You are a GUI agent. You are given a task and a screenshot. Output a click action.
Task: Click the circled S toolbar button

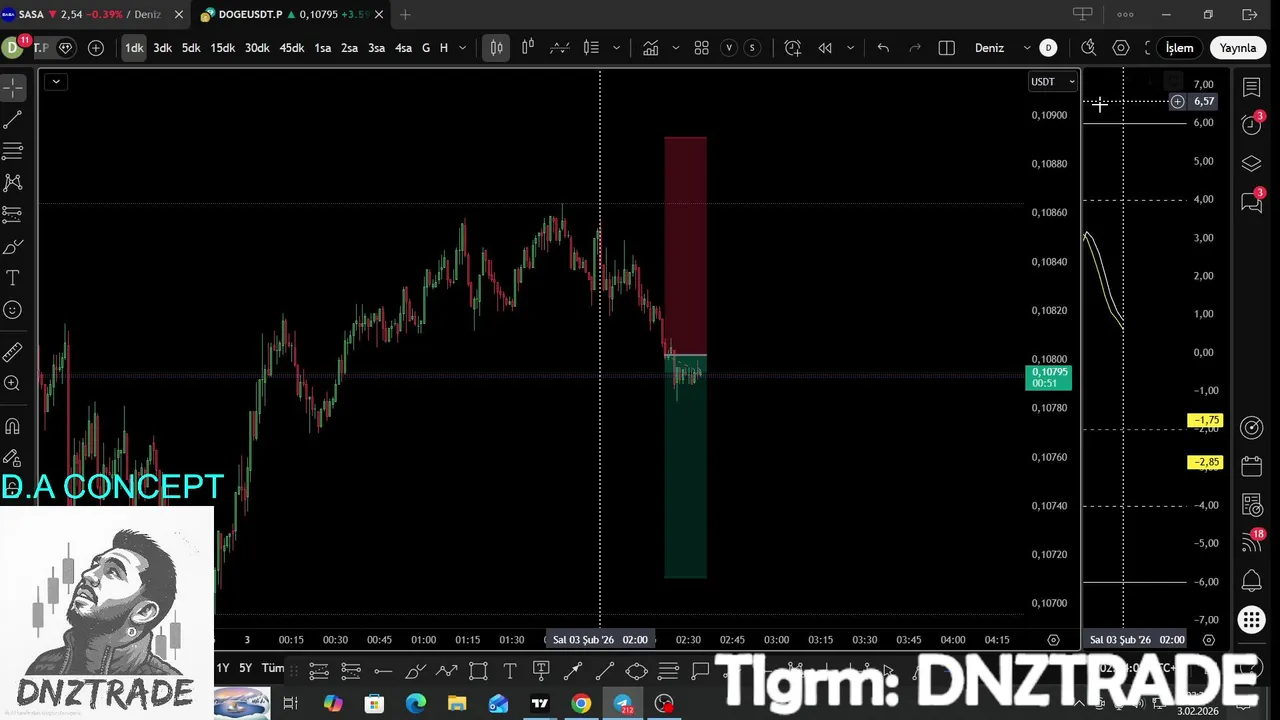[752, 48]
